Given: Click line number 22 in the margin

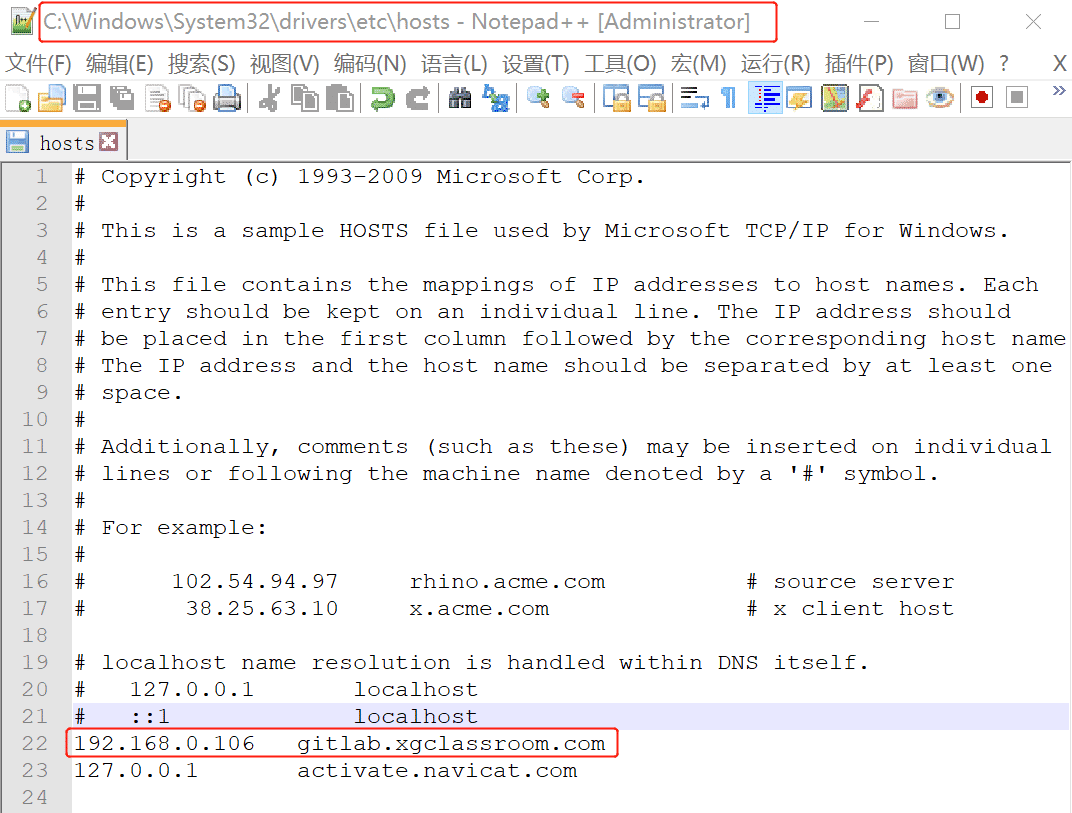Looking at the screenshot, I should pos(35,743).
